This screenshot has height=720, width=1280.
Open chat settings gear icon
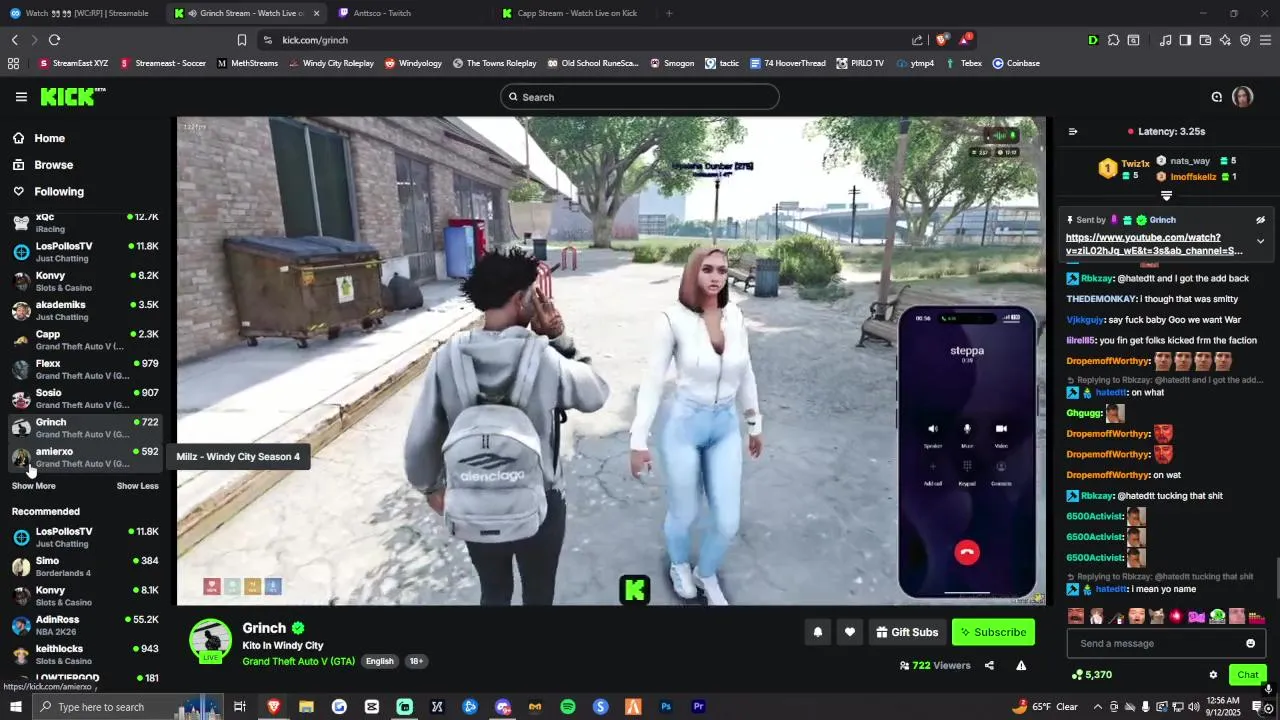pyautogui.click(x=1213, y=675)
